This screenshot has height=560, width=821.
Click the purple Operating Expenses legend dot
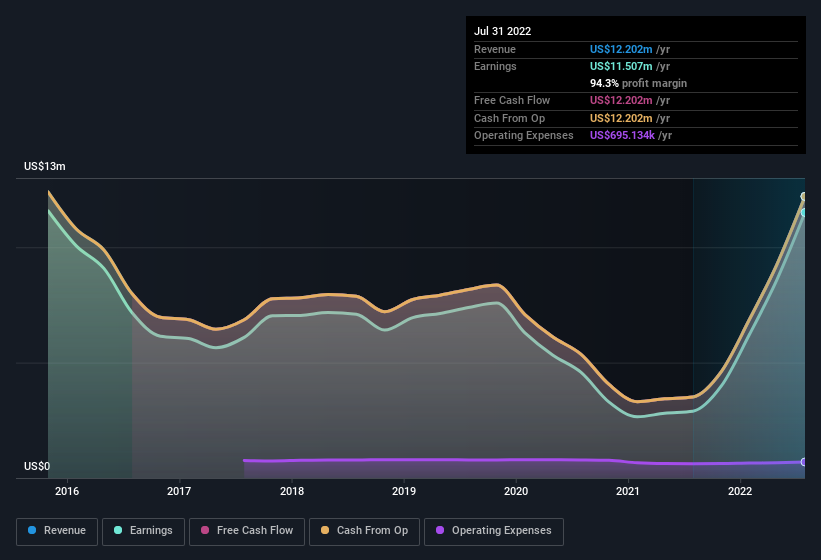click(x=440, y=530)
